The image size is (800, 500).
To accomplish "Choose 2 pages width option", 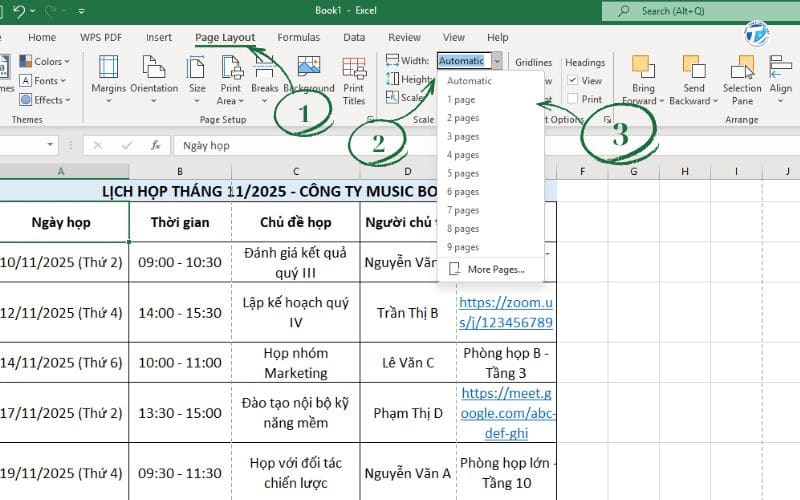I will pos(490,118).
